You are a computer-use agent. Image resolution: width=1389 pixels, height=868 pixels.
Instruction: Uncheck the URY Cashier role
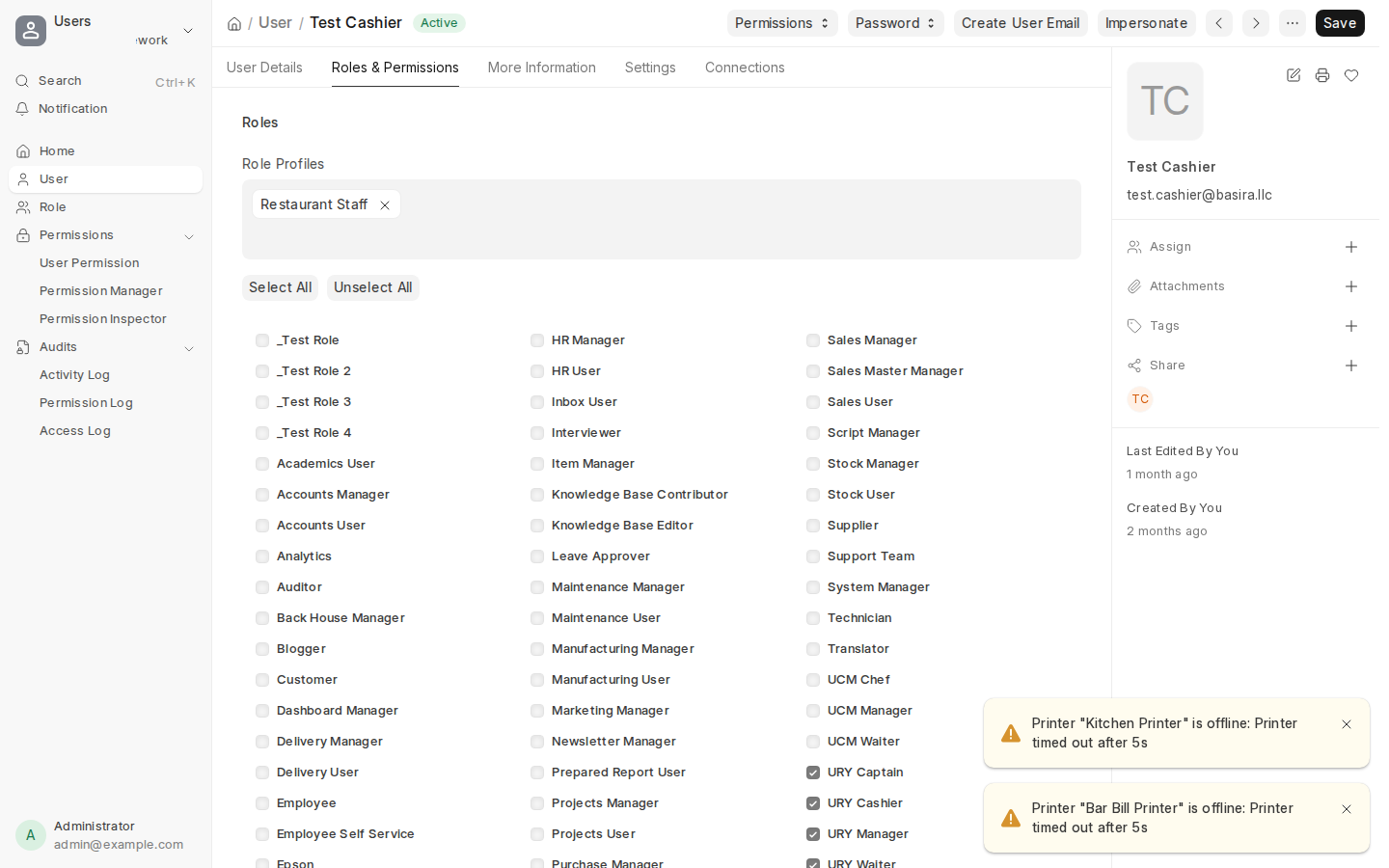813,803
